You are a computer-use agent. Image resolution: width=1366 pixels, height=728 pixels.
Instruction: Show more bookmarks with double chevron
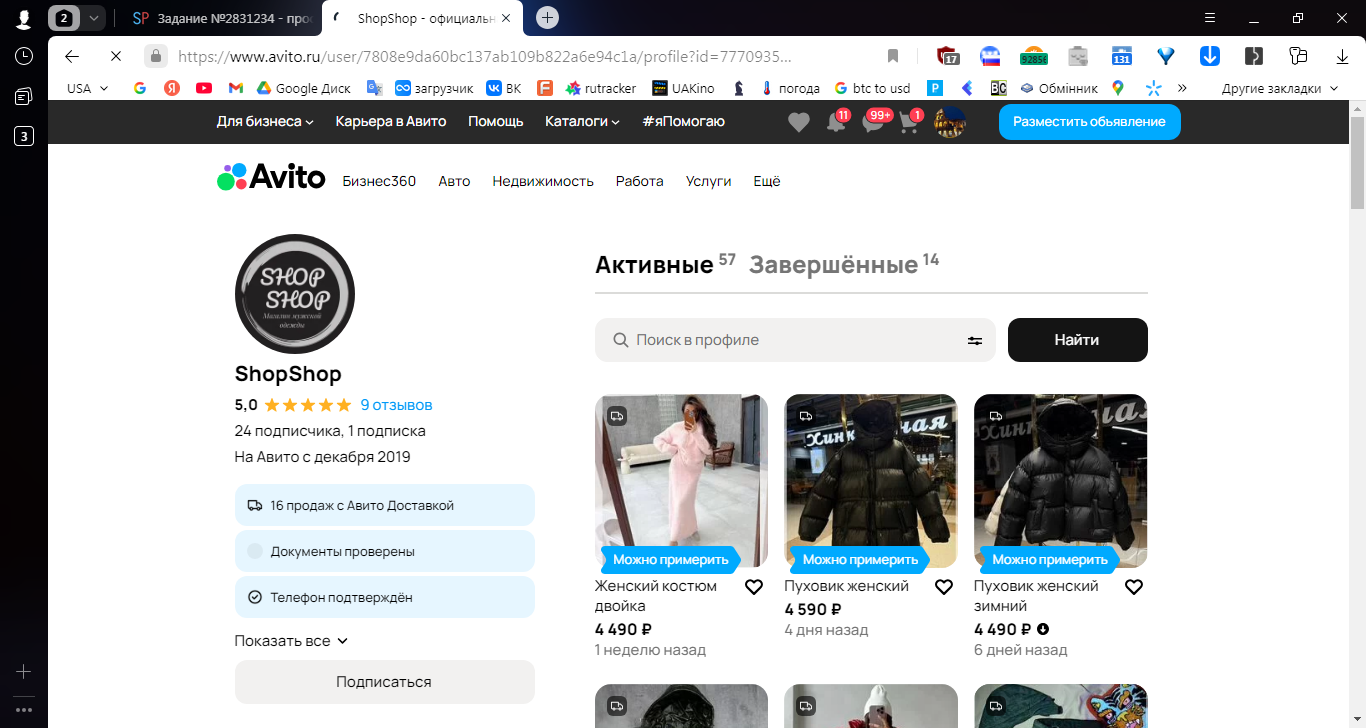tap(1182, 88)
